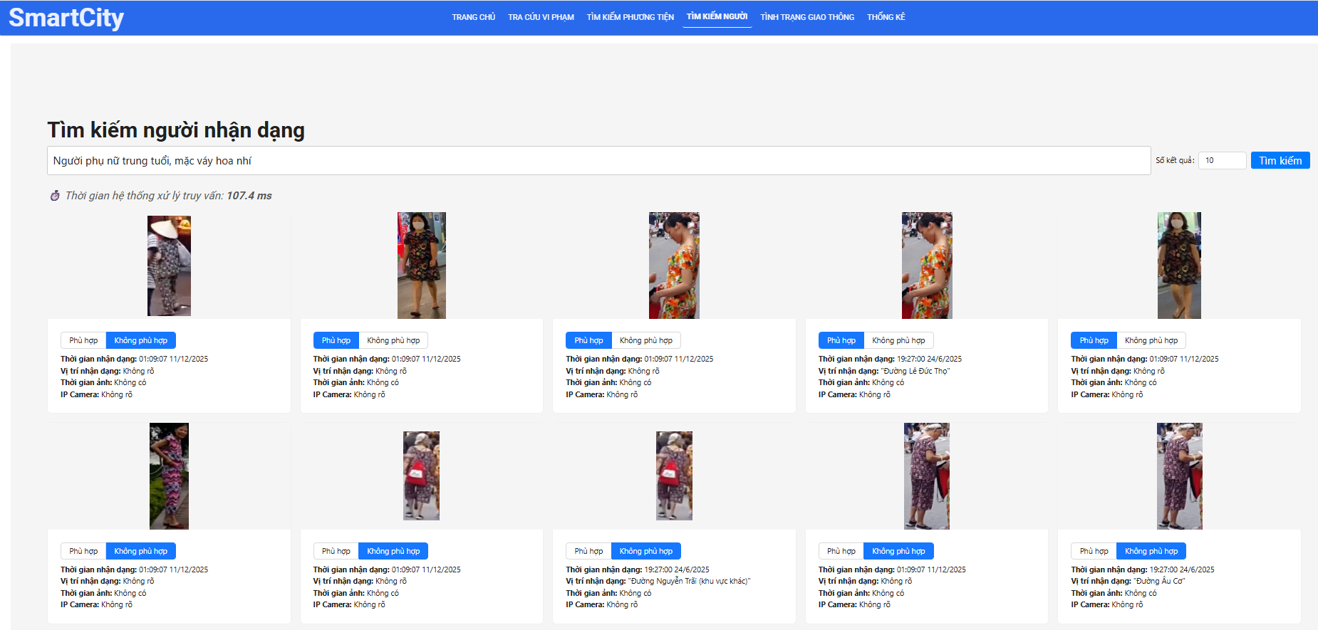Open thumbnail of woman wearing conical hat
The height and width of the screenshot is (630, 1318).
click(x=169, y=266)
